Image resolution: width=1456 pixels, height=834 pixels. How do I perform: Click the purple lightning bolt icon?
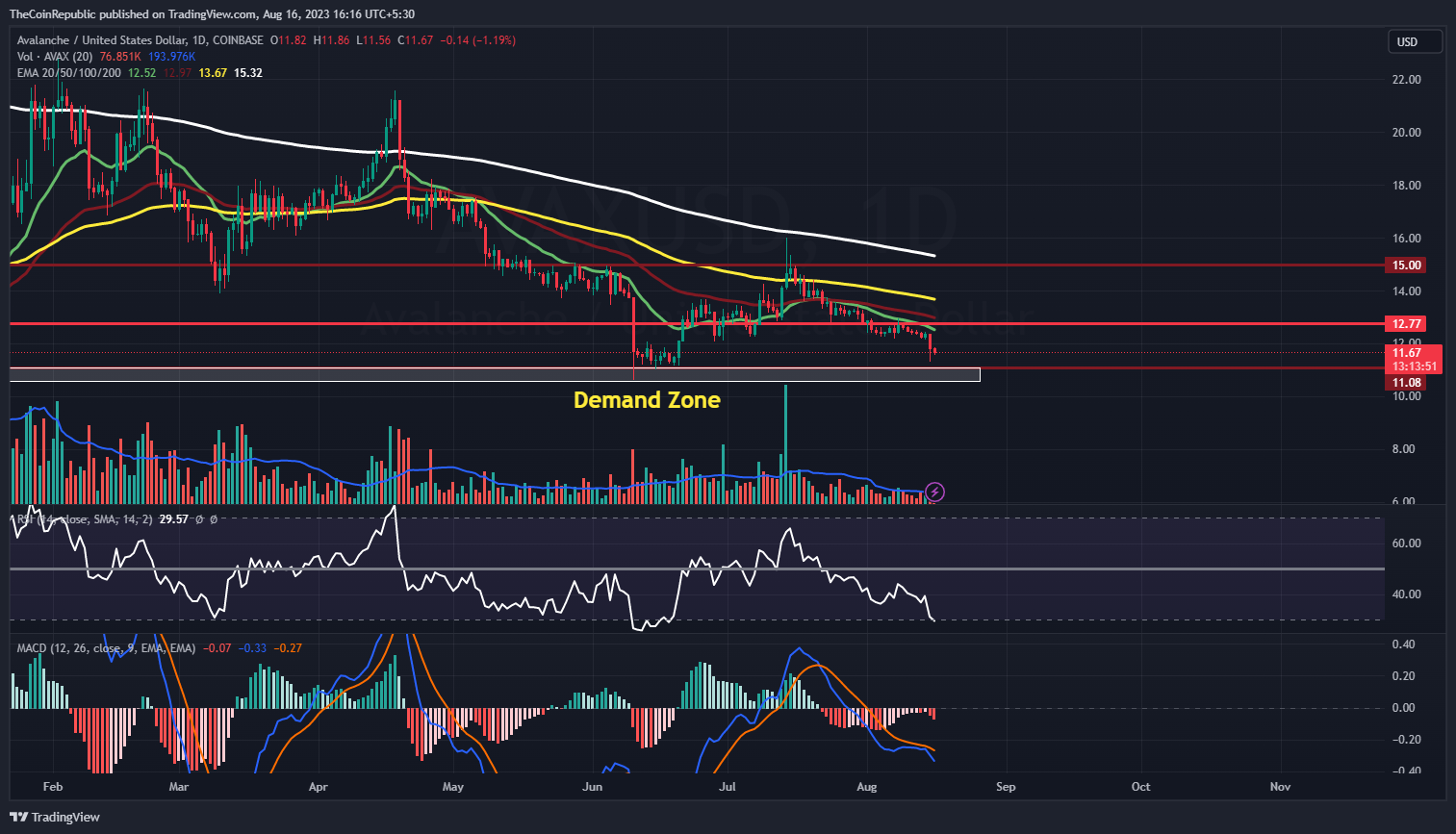click(x=935, y=493)
